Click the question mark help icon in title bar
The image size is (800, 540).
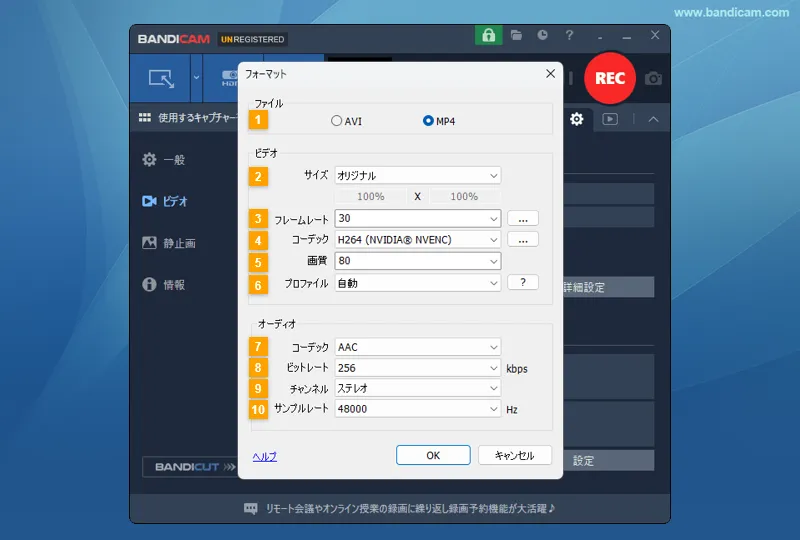[569, 35]
